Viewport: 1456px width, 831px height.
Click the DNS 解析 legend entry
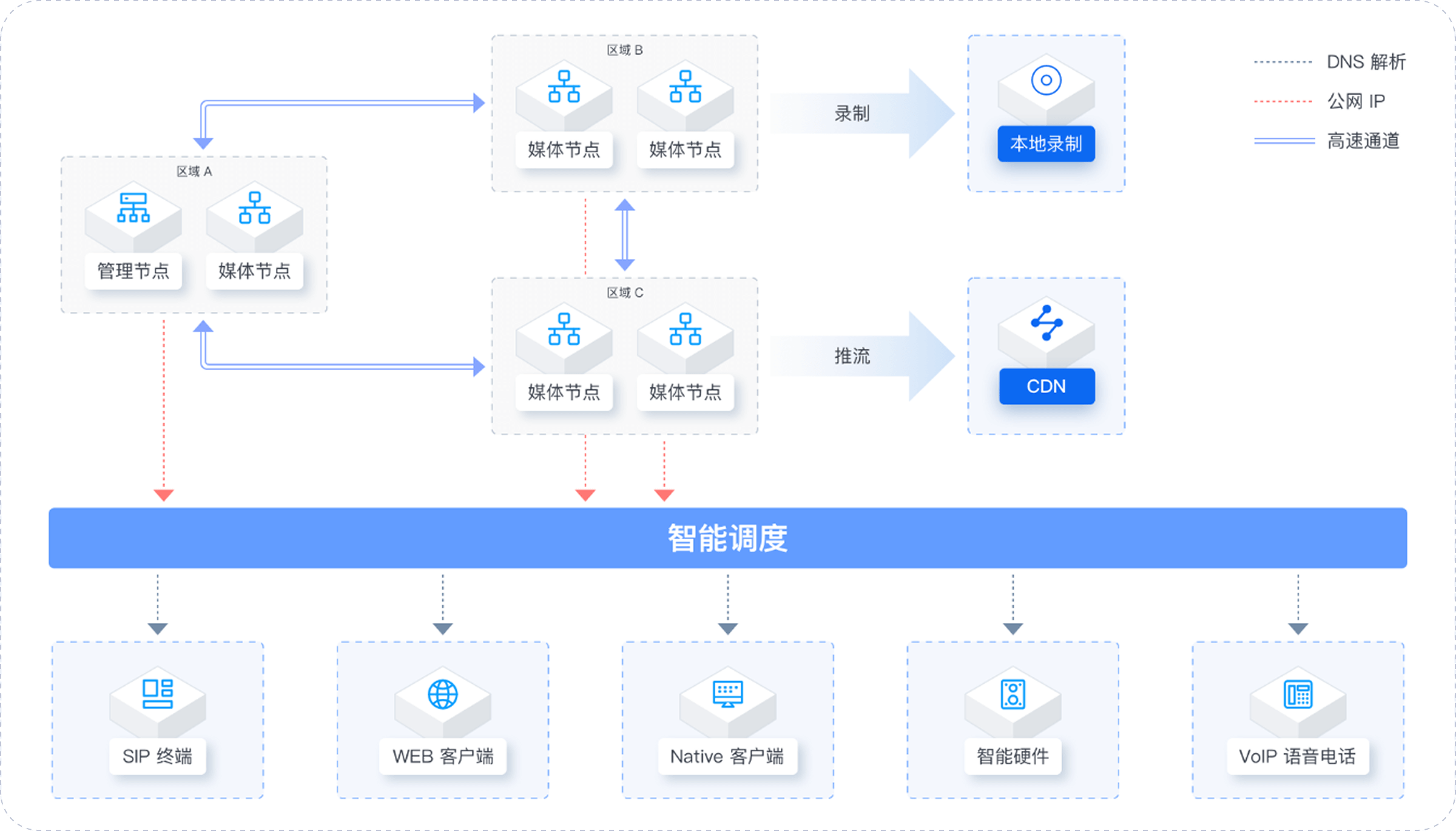click(1330, 62)
